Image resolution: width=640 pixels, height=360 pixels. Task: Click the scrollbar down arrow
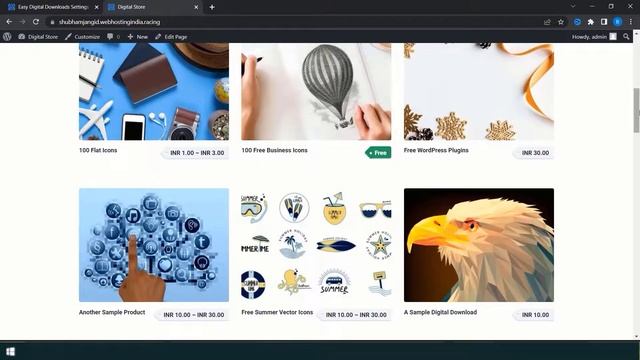point(636,337)
